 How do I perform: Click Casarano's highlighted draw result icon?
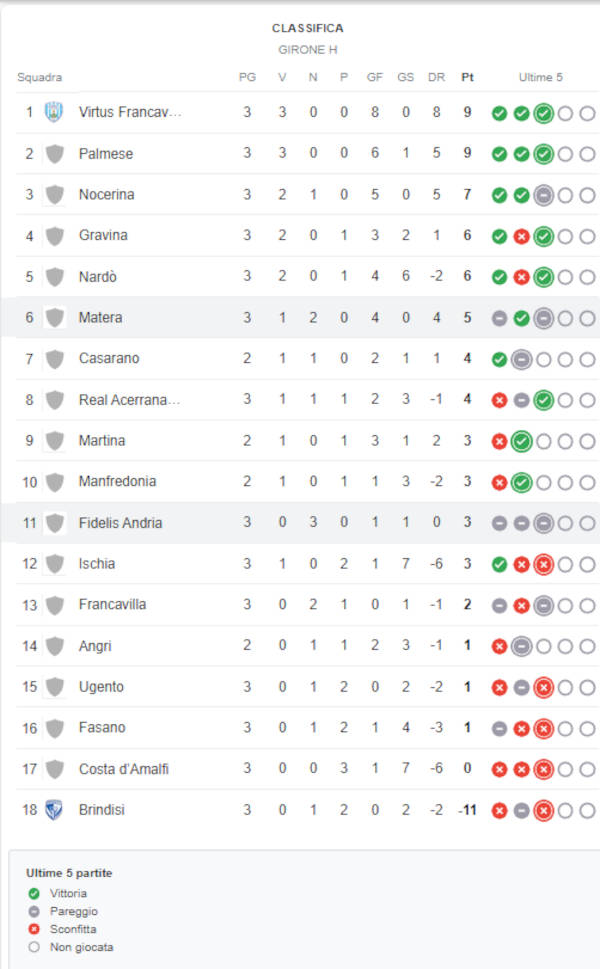(522, 359)
